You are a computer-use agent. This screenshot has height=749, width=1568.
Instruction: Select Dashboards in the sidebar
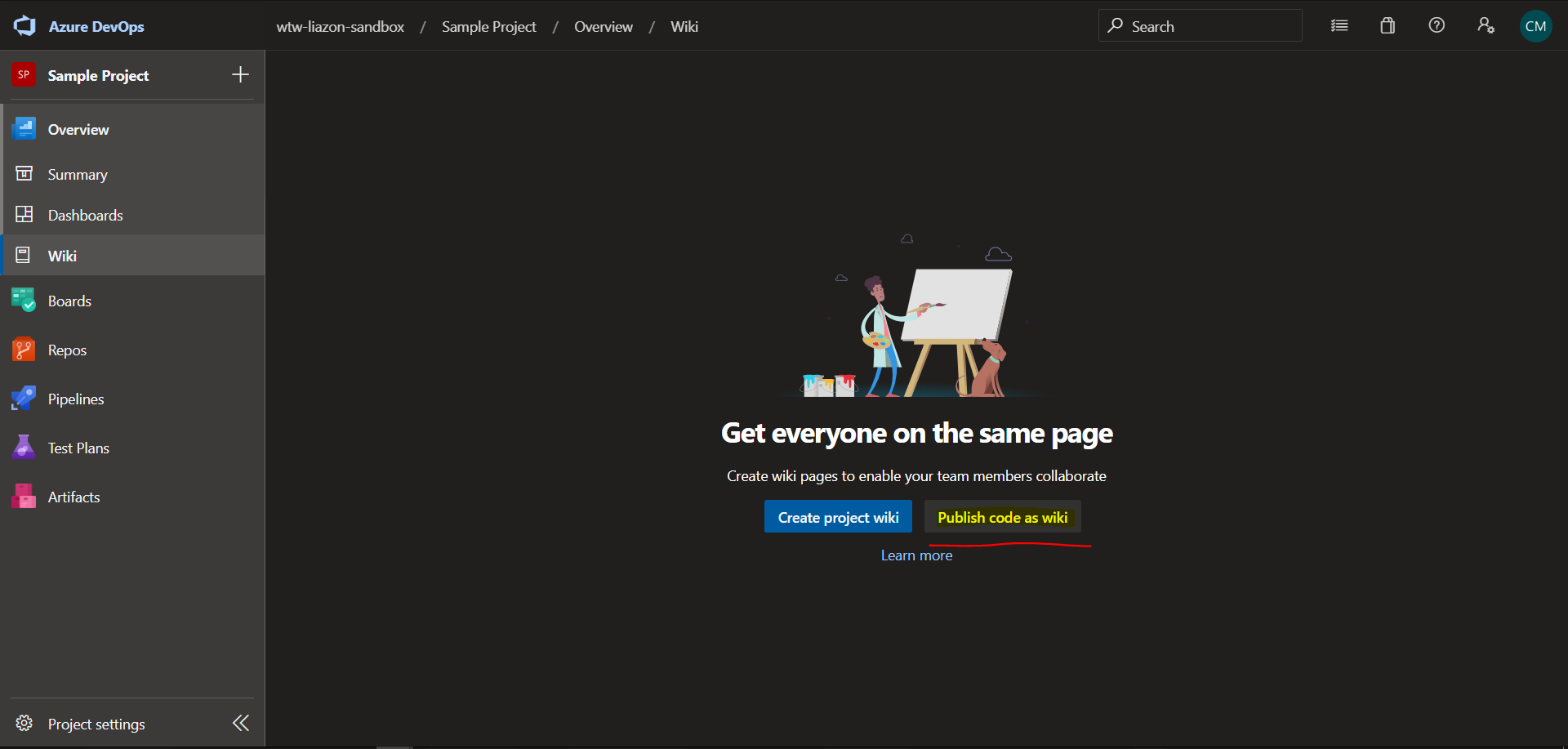click(134, 215)
